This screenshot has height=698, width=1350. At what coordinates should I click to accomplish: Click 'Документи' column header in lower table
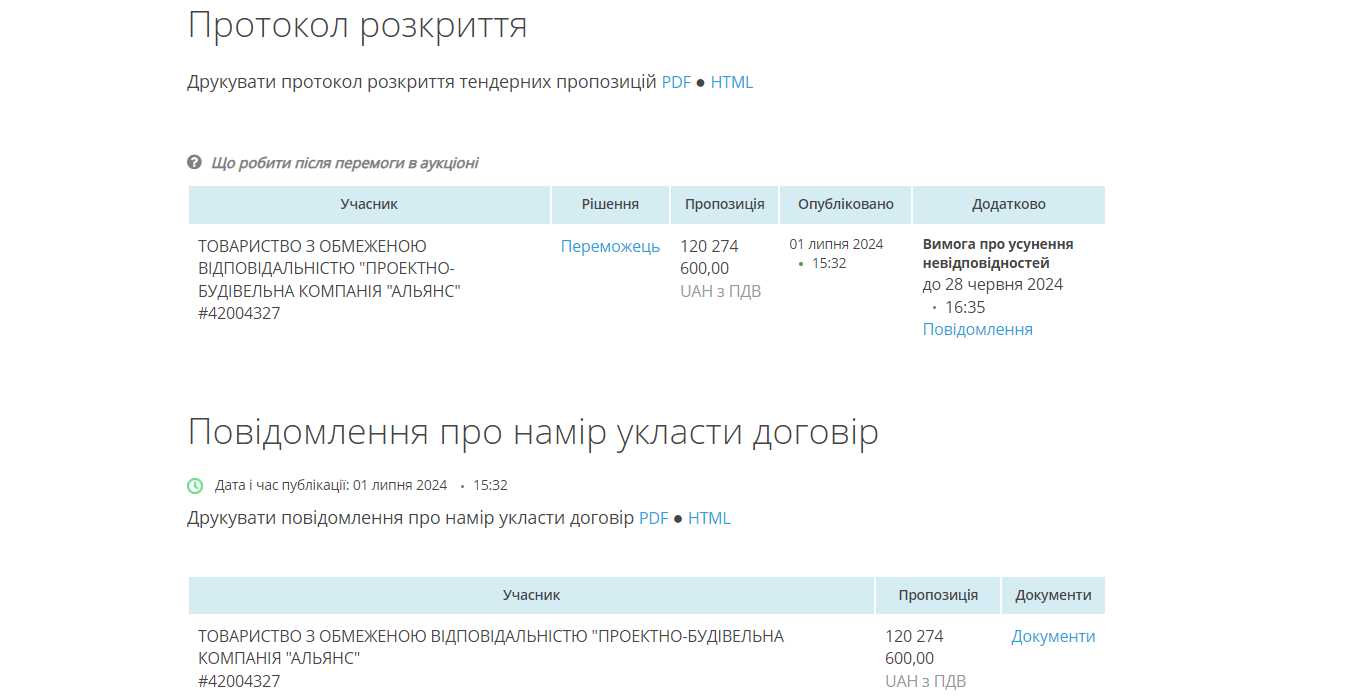[1053, 595]
